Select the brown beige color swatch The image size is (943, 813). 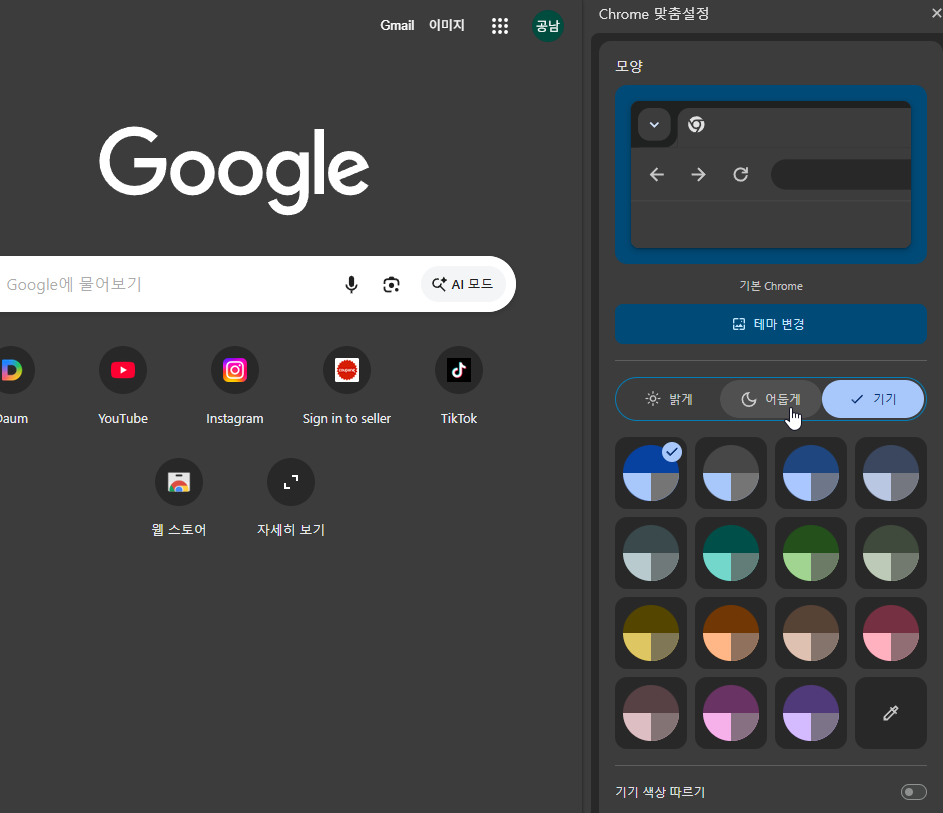point(811,633)
